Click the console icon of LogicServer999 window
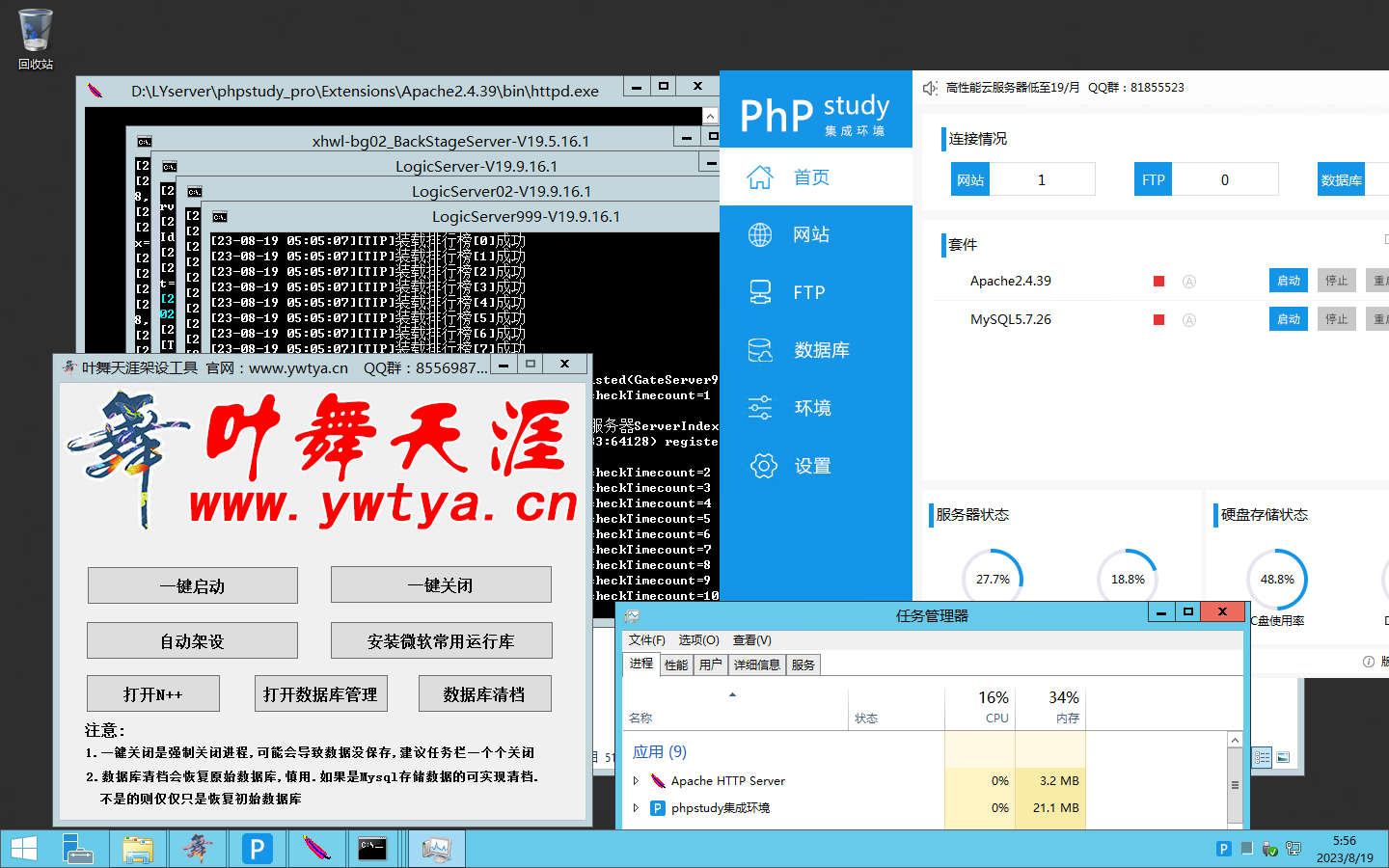The height and width of the screenshot is (868, 1389). (219, 217)
